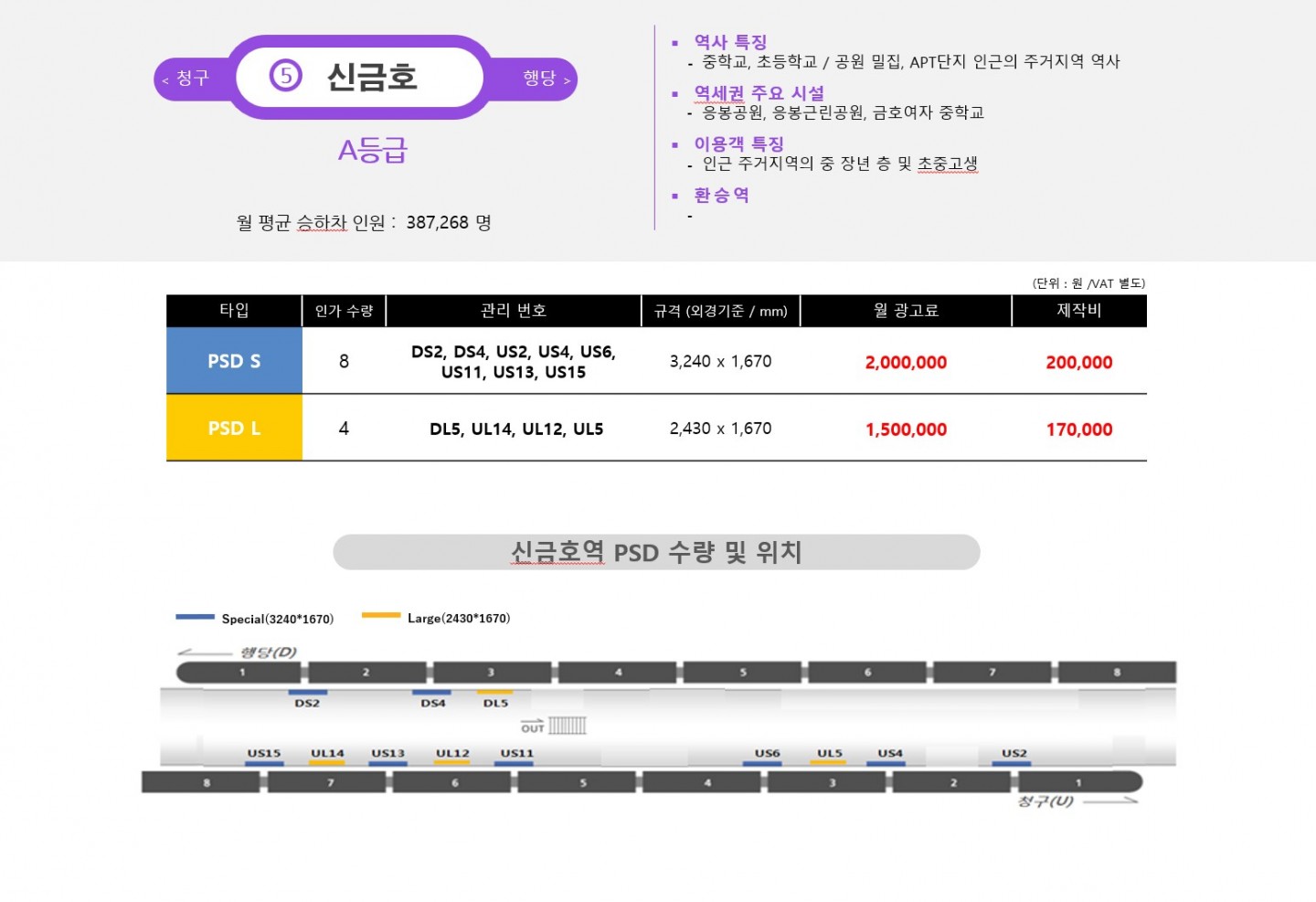Select the DL5 door marker in diagram
This screenshot has width=1316, height=902.
[494, 699]
